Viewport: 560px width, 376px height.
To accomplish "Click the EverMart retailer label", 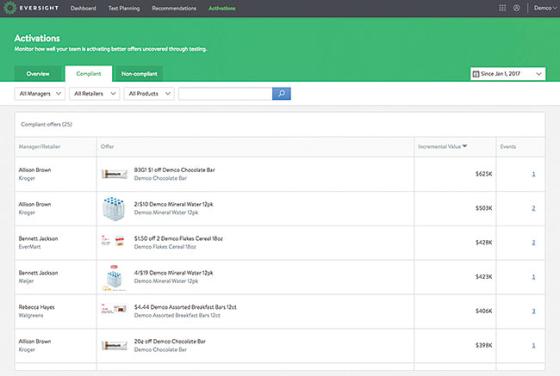I will (30, 247).
